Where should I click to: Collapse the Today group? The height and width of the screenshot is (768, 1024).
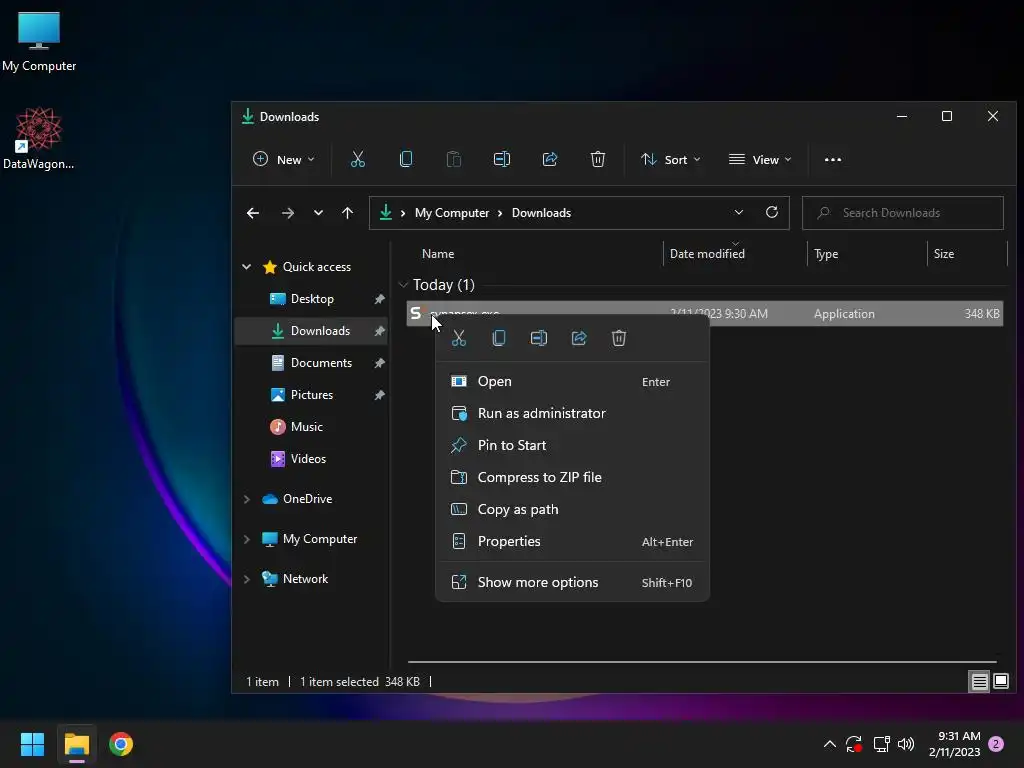point(404,285)
